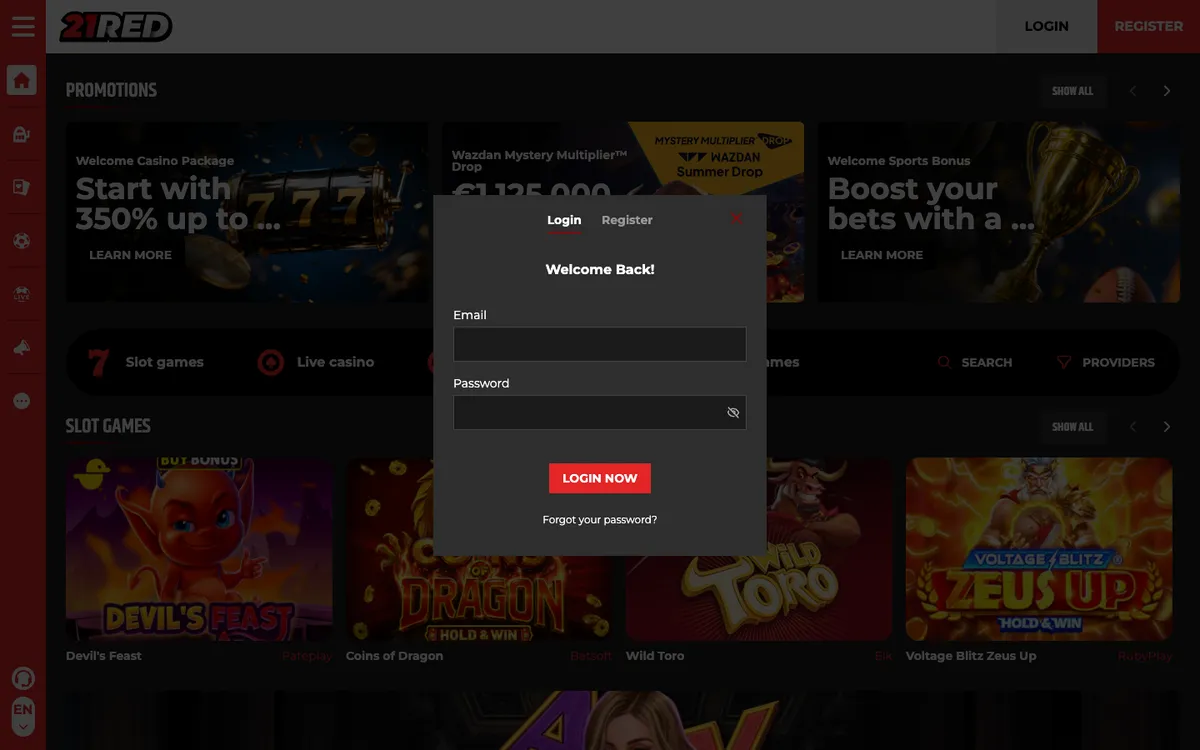
Task: Click the Password input field
Action: click(600, 412)
